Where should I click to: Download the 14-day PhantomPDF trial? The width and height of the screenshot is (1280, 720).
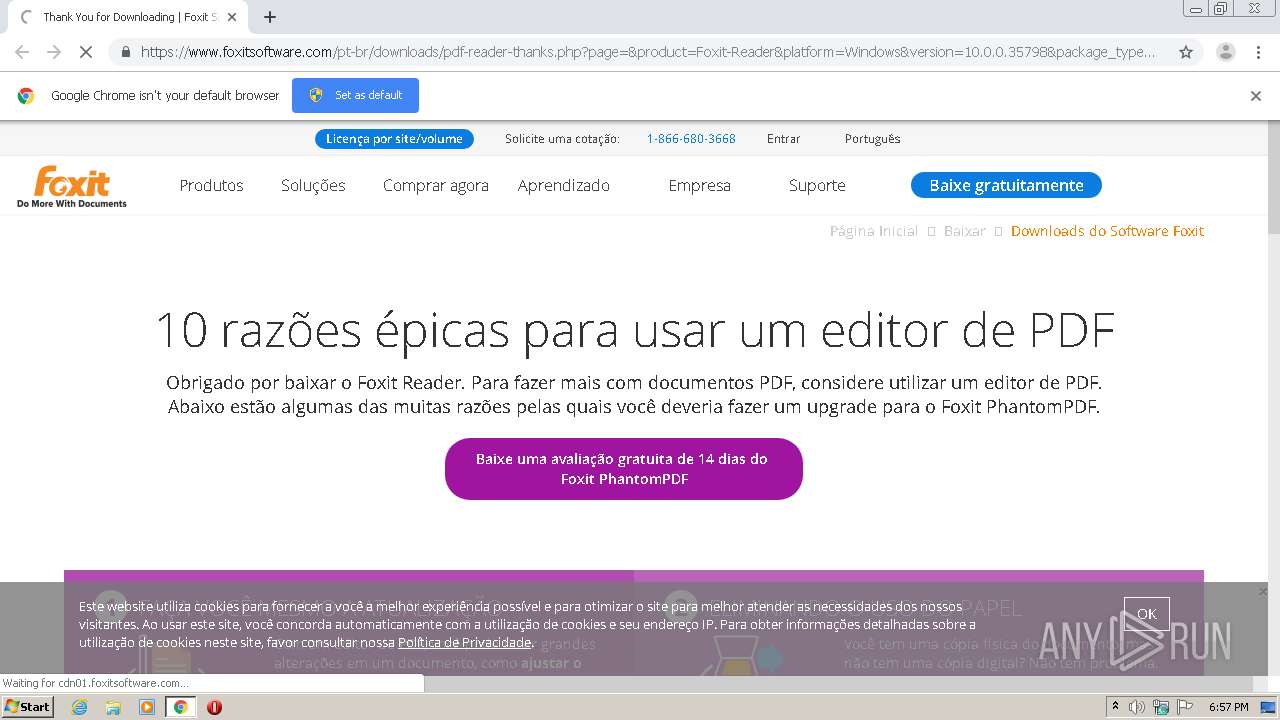click(623, 469)
